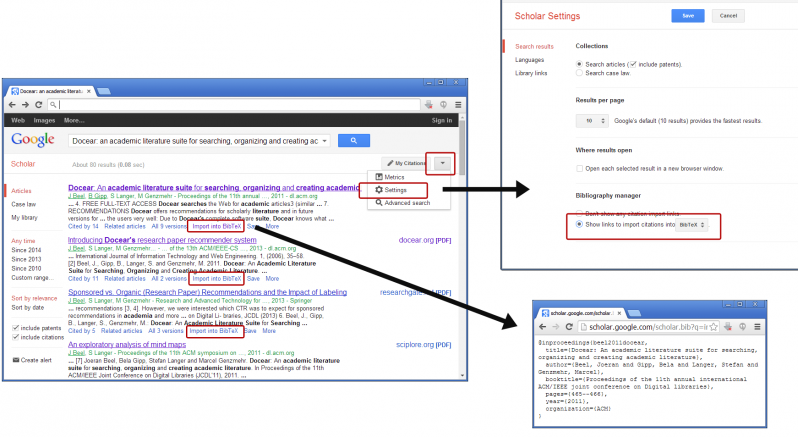Open the More... menu in Google bar
Screen dimensions: 798x437
click(x=74, y=121)
